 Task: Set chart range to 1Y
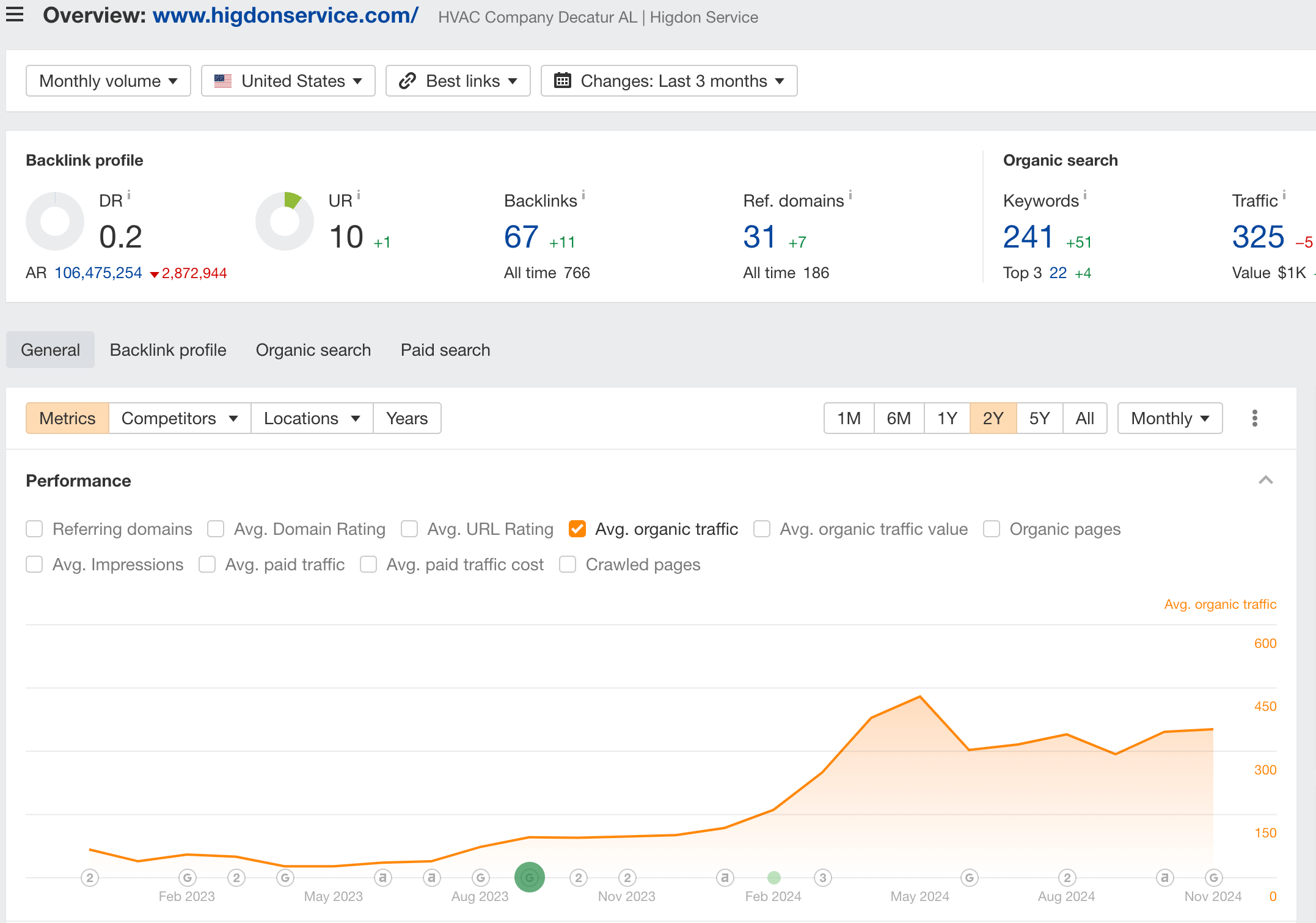947,418
